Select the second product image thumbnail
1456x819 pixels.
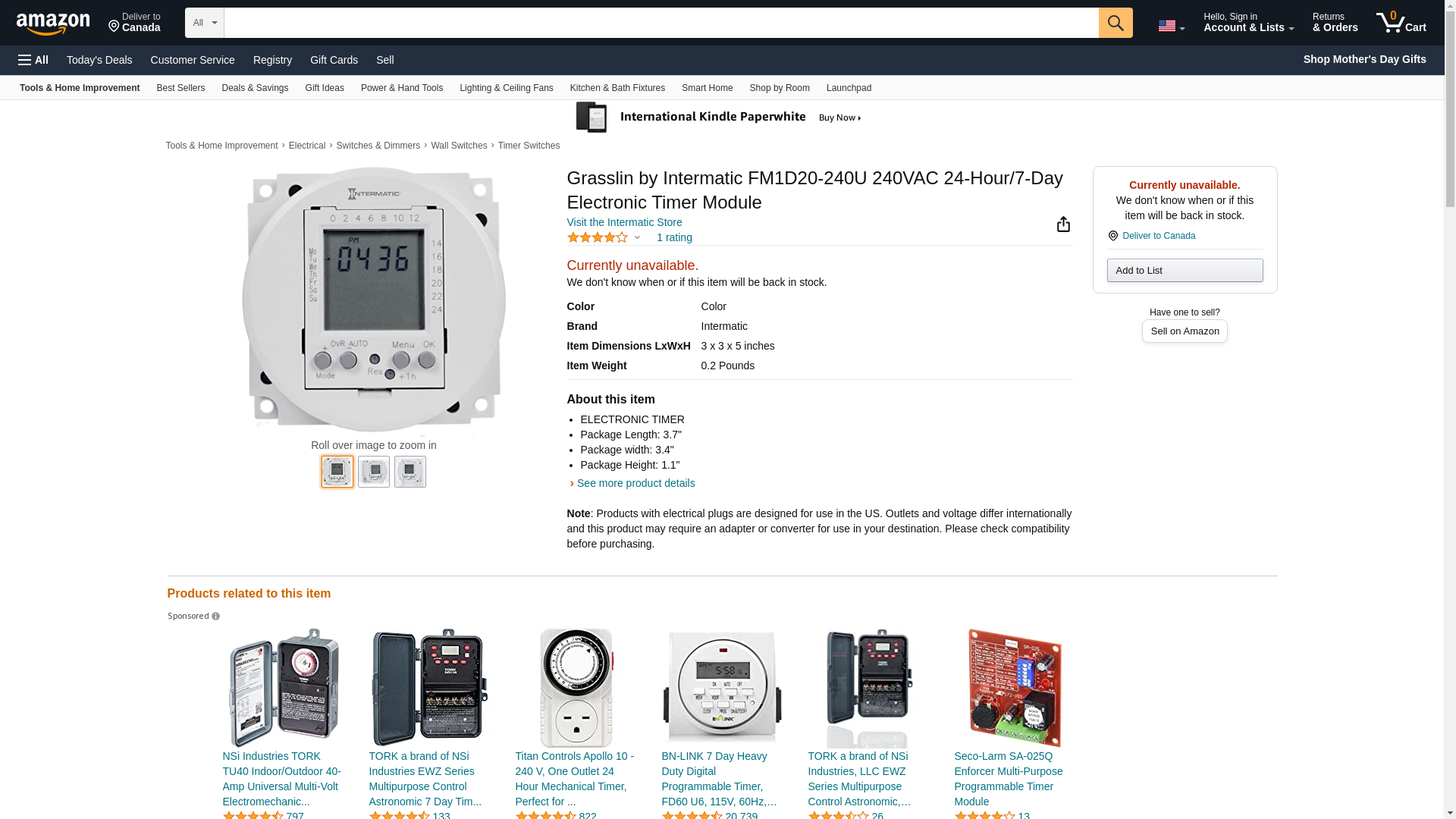tap(374, 472)
